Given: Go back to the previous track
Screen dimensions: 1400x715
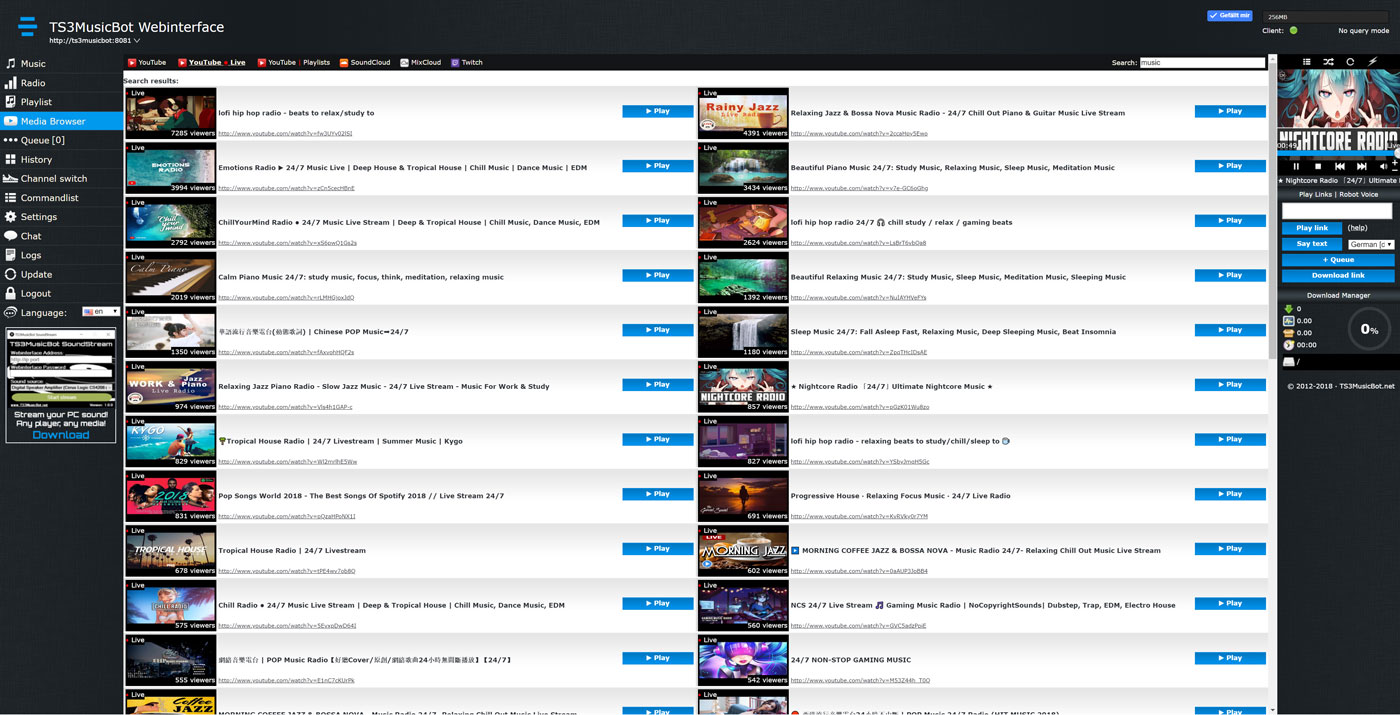Looking at the screenshot, I should click(x=1340, y=167).
